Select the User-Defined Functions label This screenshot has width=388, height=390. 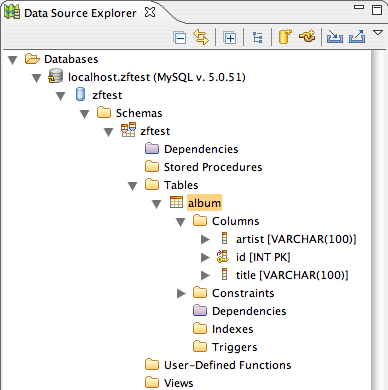[228, 365]
